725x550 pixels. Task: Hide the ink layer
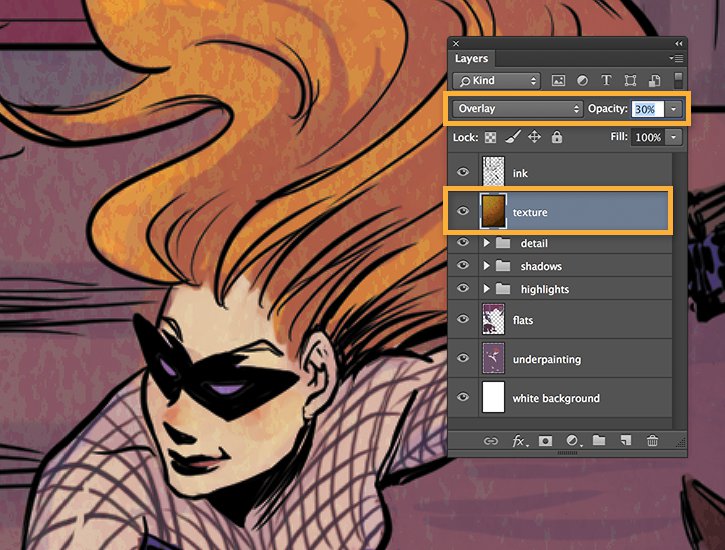pyautogui.click(x=463, y=173)
